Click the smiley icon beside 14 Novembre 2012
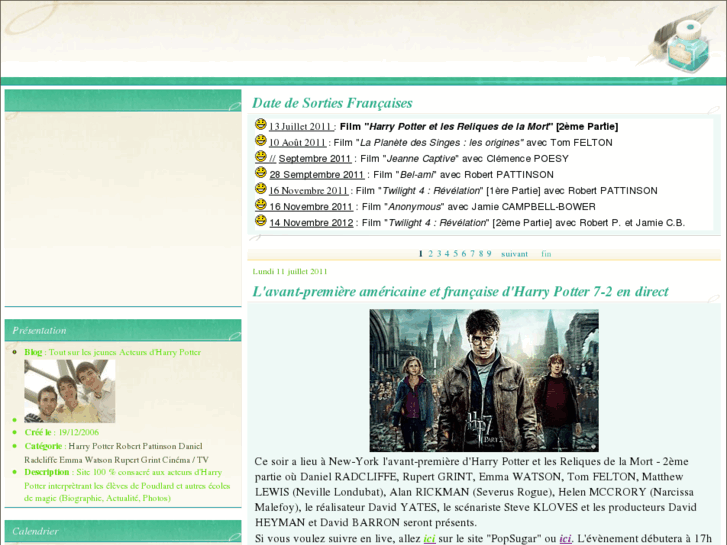727x545 pixels. point(261,220)
